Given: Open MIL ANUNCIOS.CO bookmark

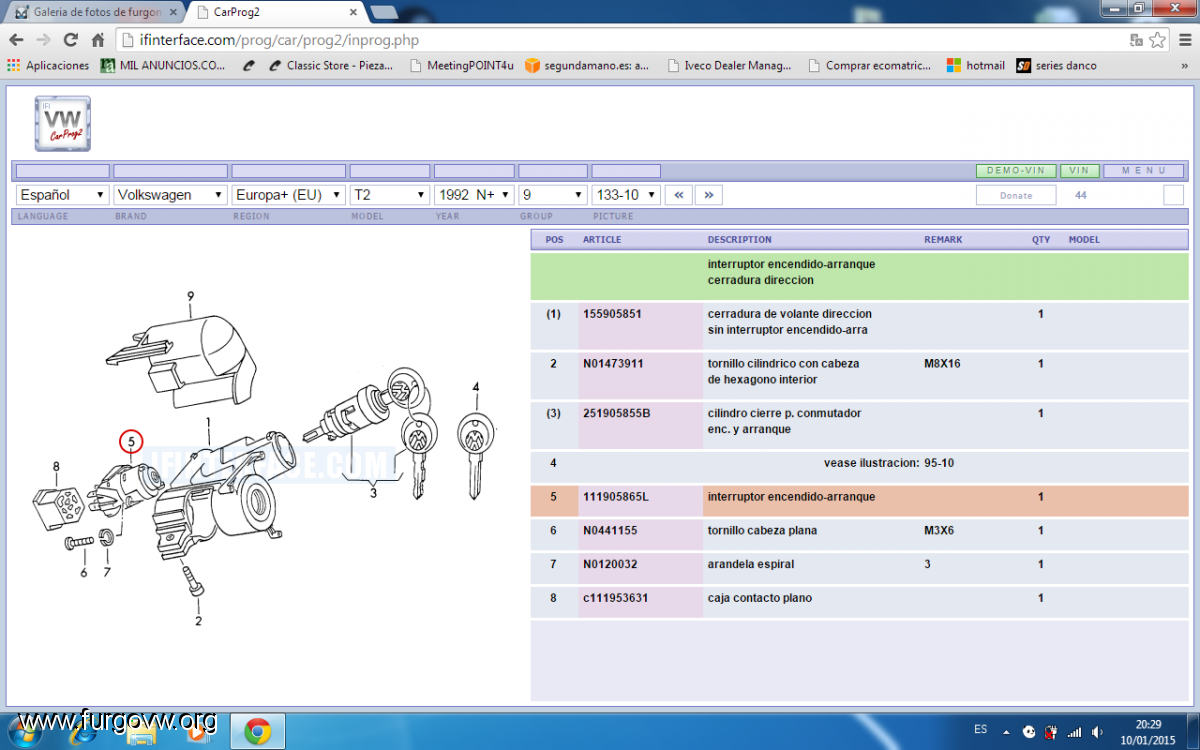Looking at the screenshot, I should (163, 65).
